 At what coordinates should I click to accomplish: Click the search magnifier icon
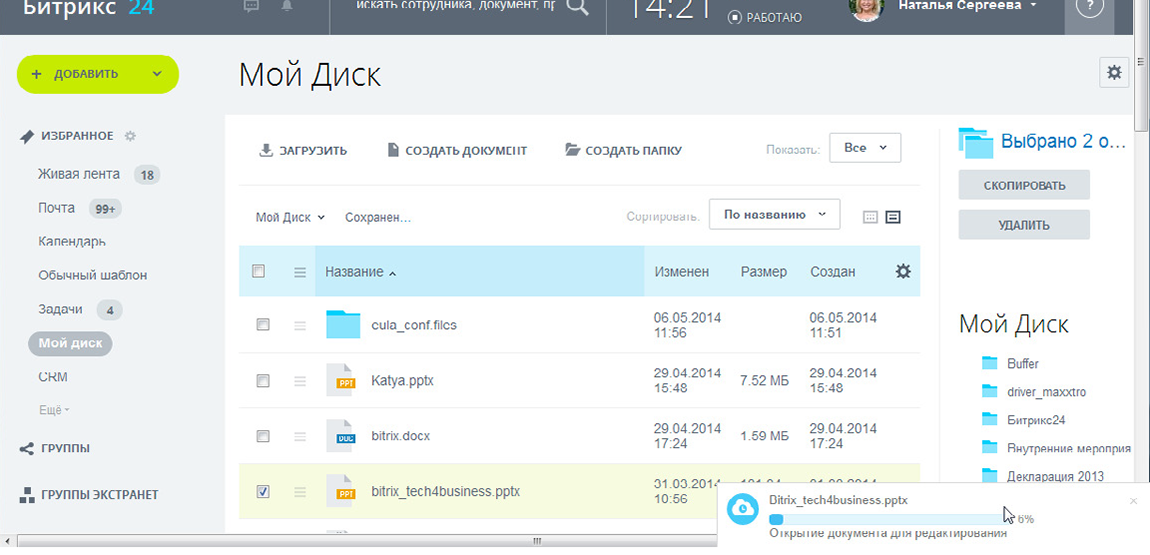click(x=578, y=8)
